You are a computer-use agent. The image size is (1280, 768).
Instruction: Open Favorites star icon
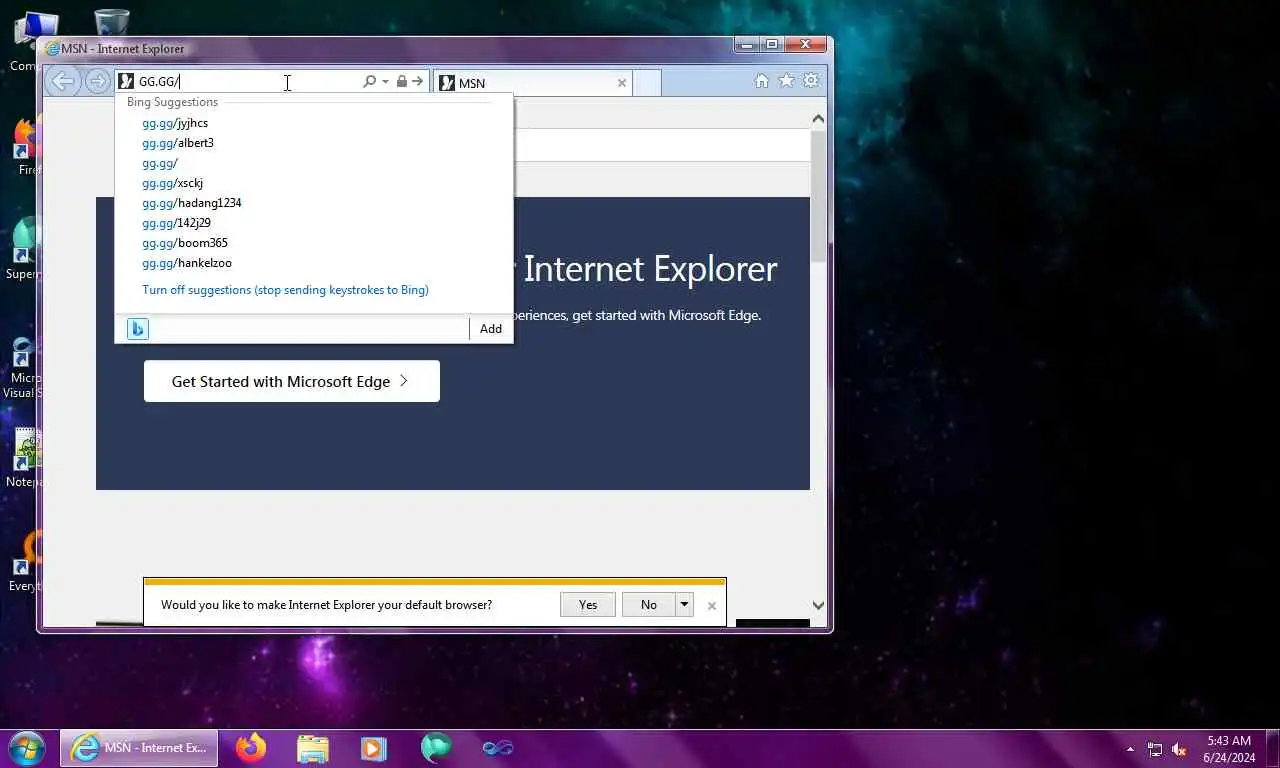click(787, 81)
